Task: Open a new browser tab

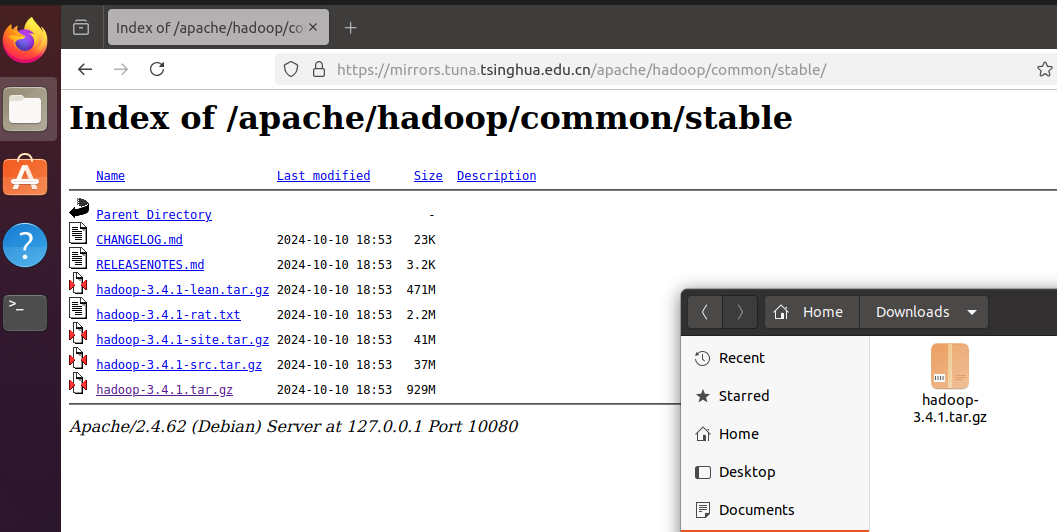Action: coord(350,28)
